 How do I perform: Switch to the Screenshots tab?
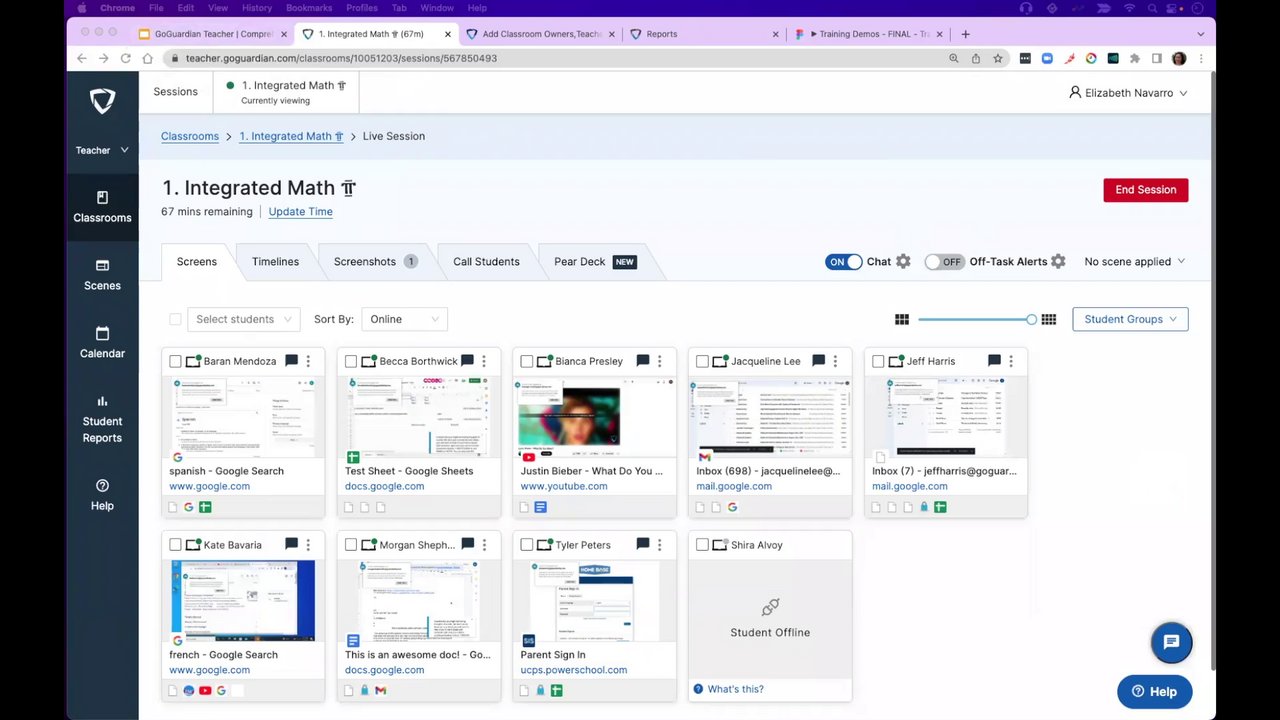pos(375,261)
